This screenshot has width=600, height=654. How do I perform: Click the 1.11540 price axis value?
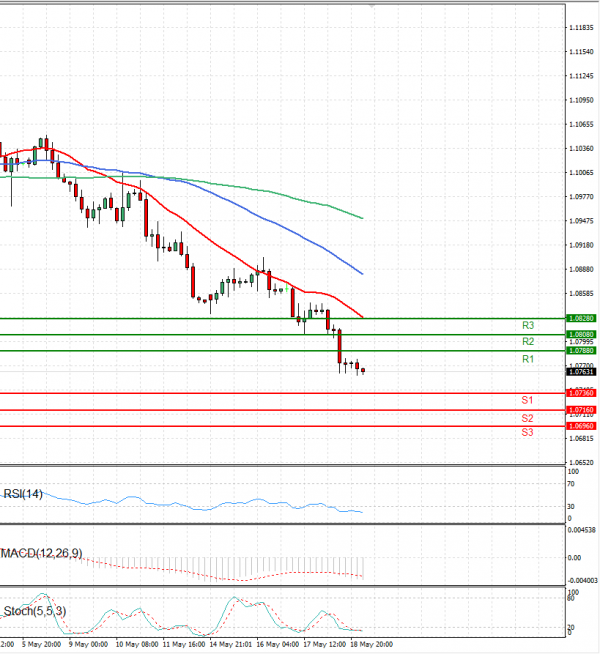pyautogui.click(x=581, y=52)
